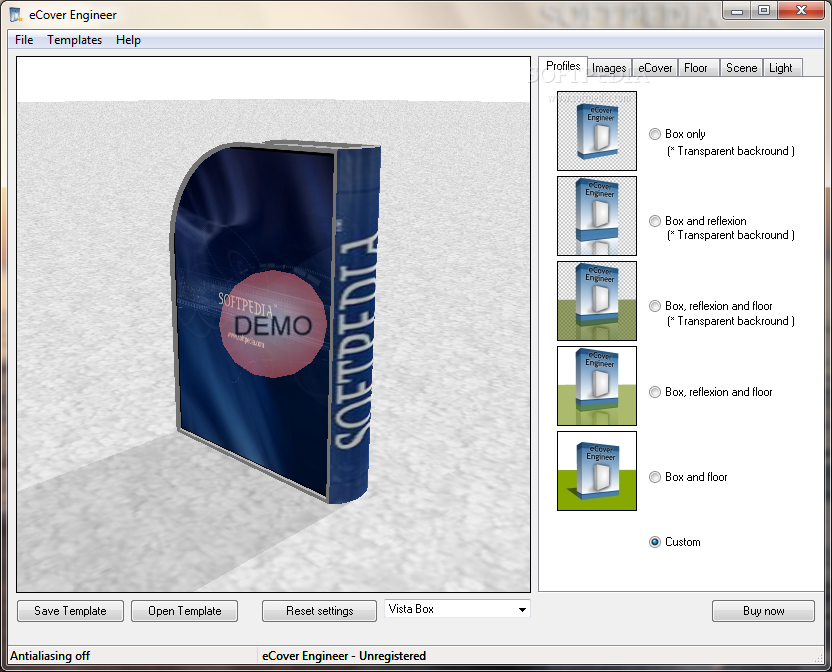The image size is (832, 672).
Task: Switch to the Scene tab
Action: [741, 68]
